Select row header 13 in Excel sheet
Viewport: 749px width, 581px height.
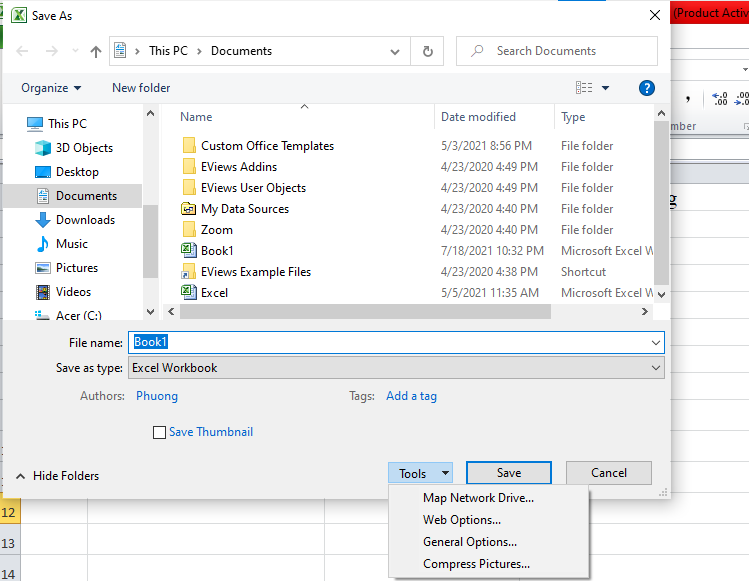[x=10, y=544]
